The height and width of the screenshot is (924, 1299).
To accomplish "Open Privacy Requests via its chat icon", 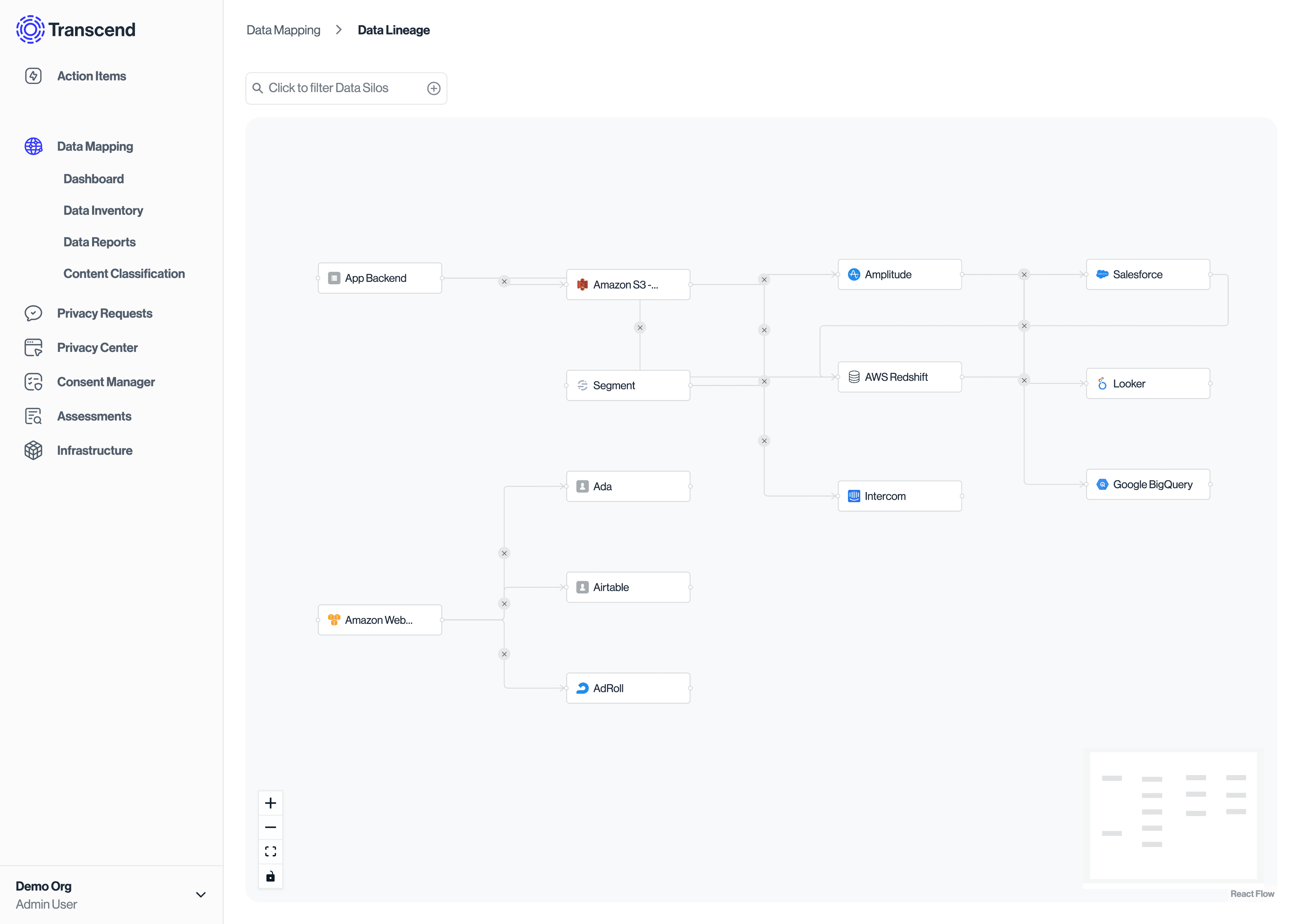I will point(33,313).
